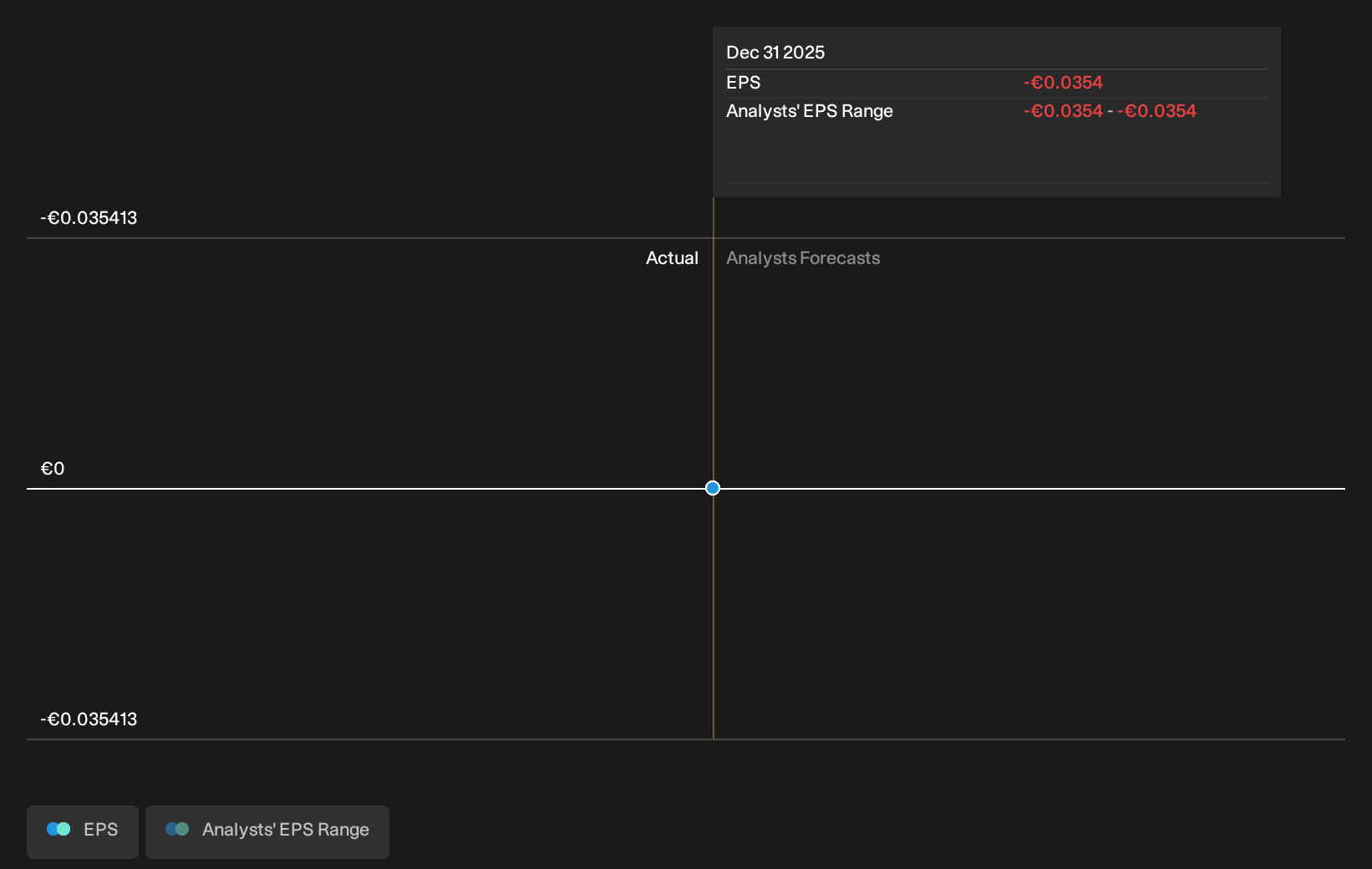Click the bottom -€0.035413 axis label

(x=89, y=719)
